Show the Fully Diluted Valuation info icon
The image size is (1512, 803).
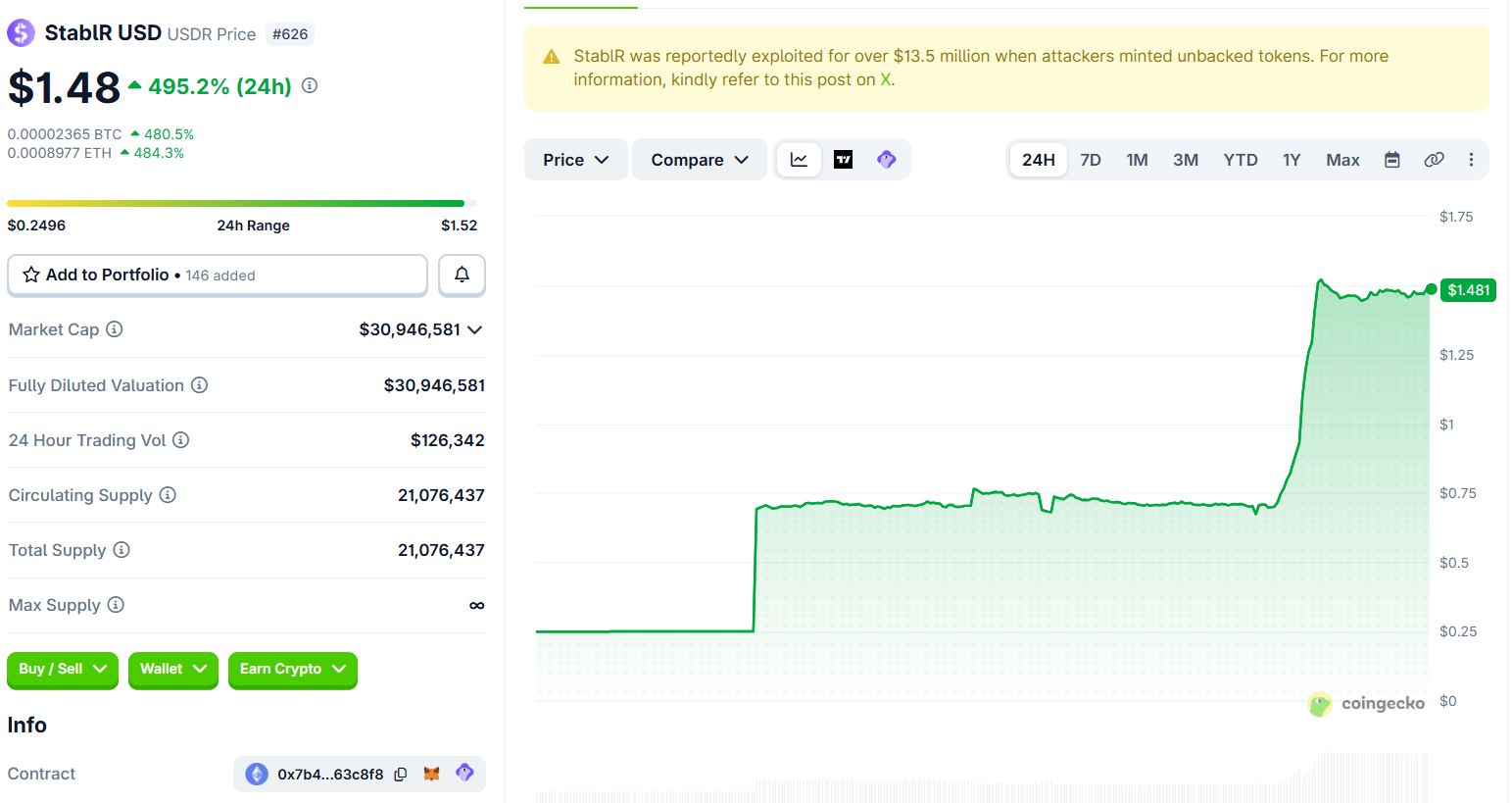199,384
